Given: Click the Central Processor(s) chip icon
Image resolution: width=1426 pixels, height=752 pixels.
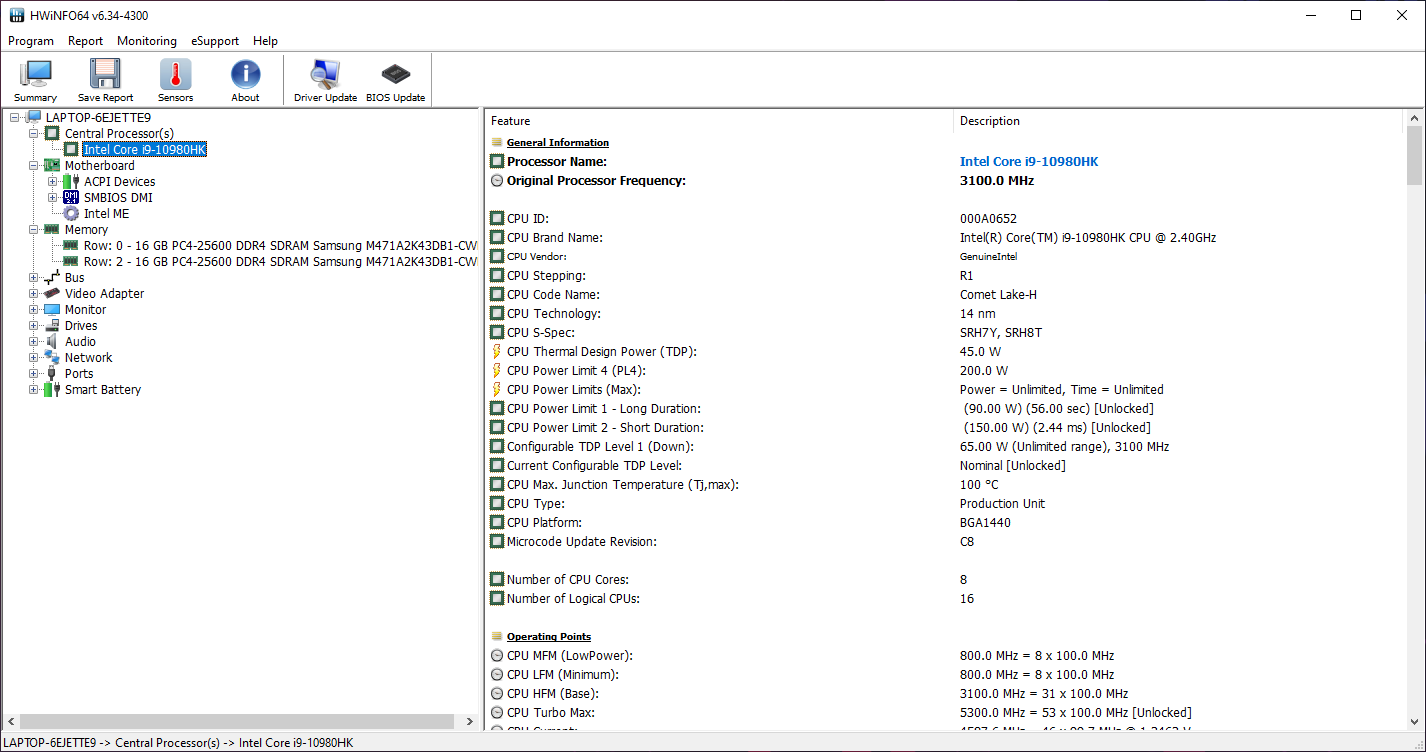Looking at the screenshot, I should (53, 134).
